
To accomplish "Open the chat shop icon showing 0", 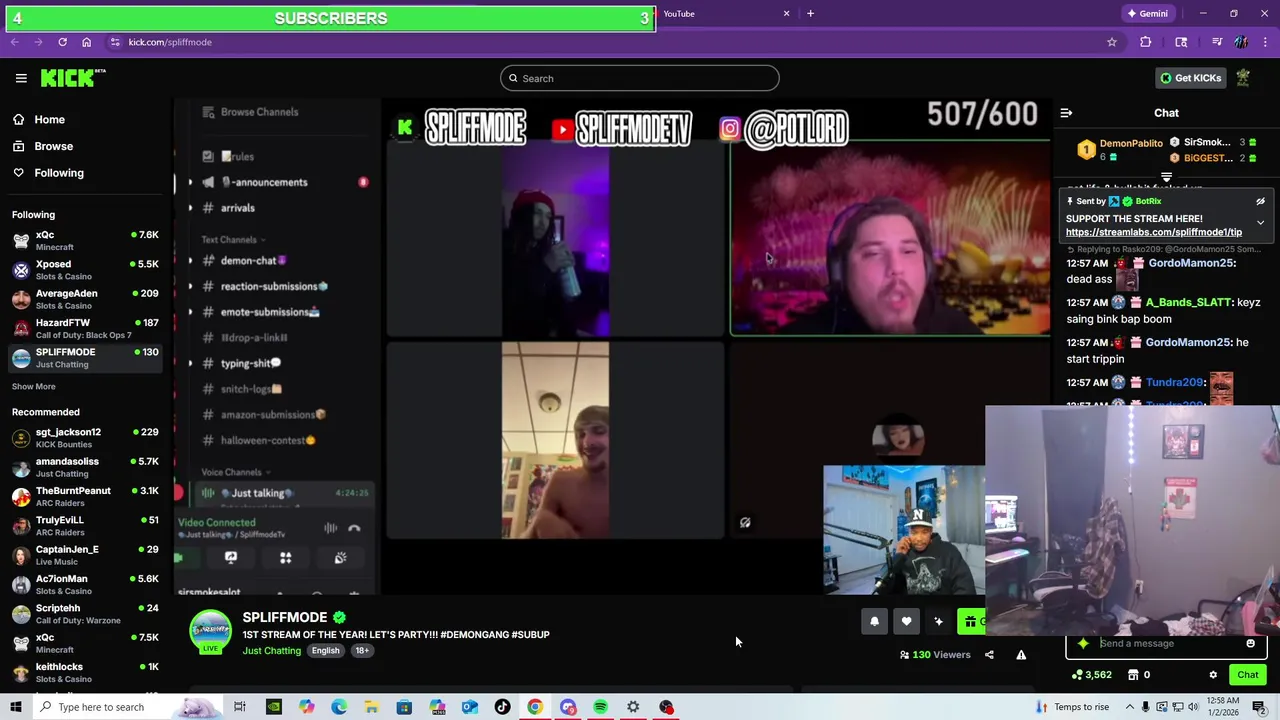I will tap(1138, 675).
